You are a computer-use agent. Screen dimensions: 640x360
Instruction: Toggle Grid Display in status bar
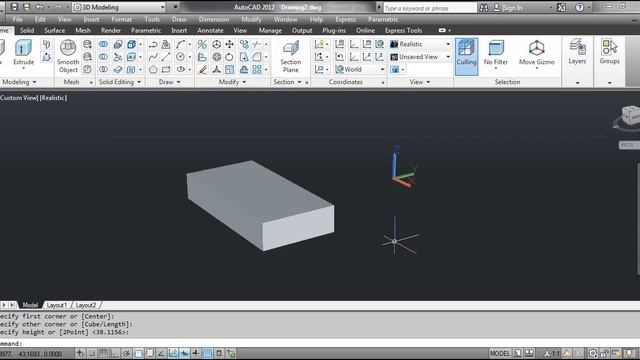point(103,353)
